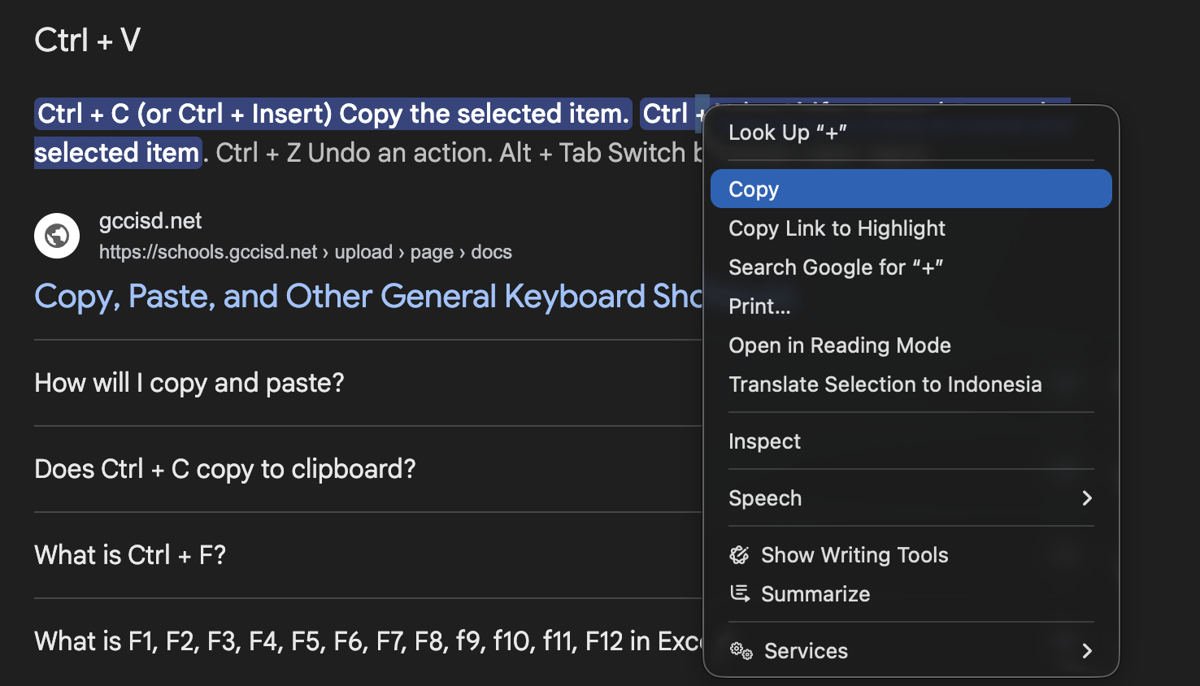Screen dimensions: 1200x686
Task: Expand "How will I copy and paste?" question
Action: point(189,383)
